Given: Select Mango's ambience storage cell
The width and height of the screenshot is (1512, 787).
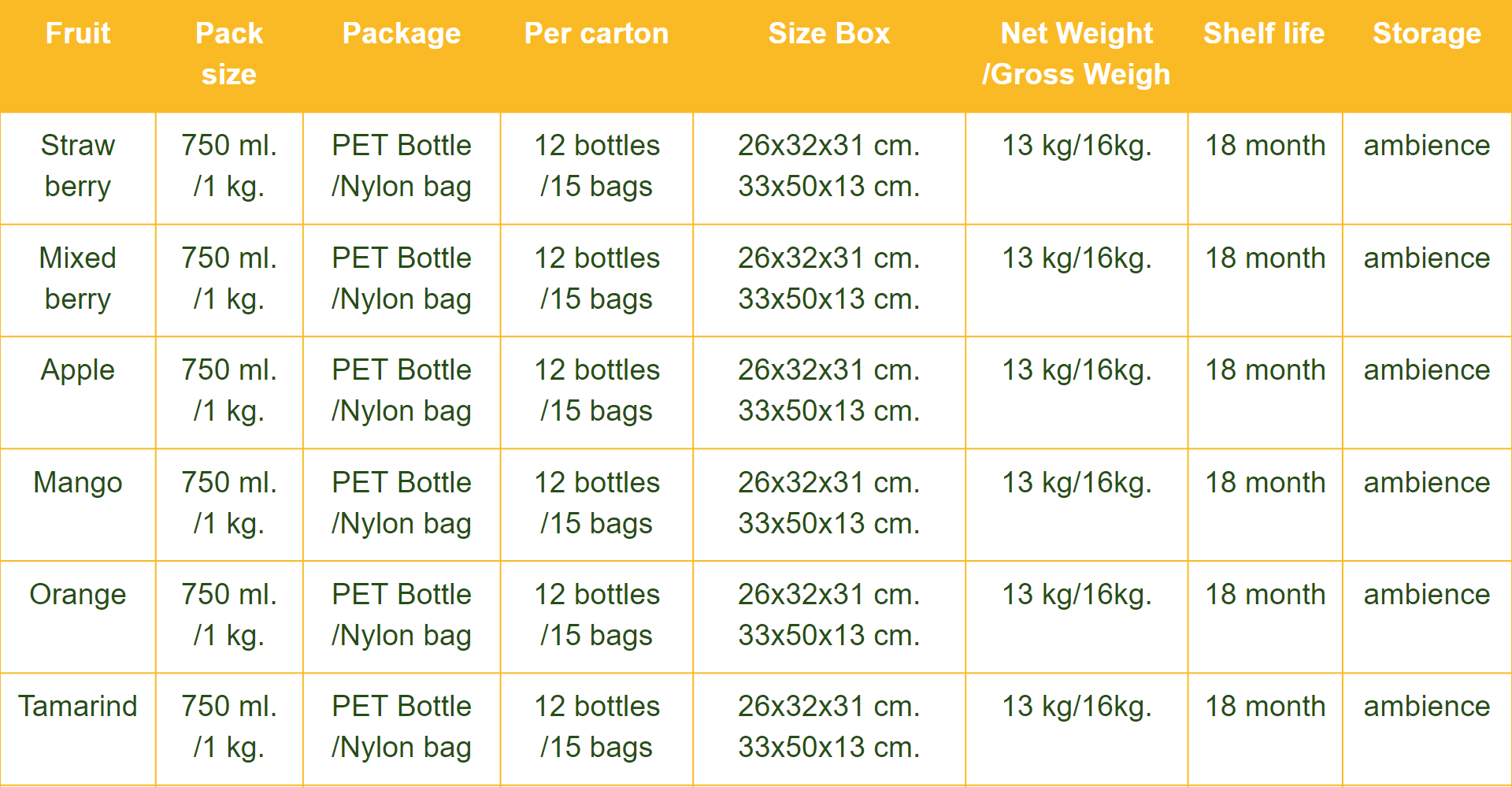Looking at the screenshot, I should point(1427,482).
